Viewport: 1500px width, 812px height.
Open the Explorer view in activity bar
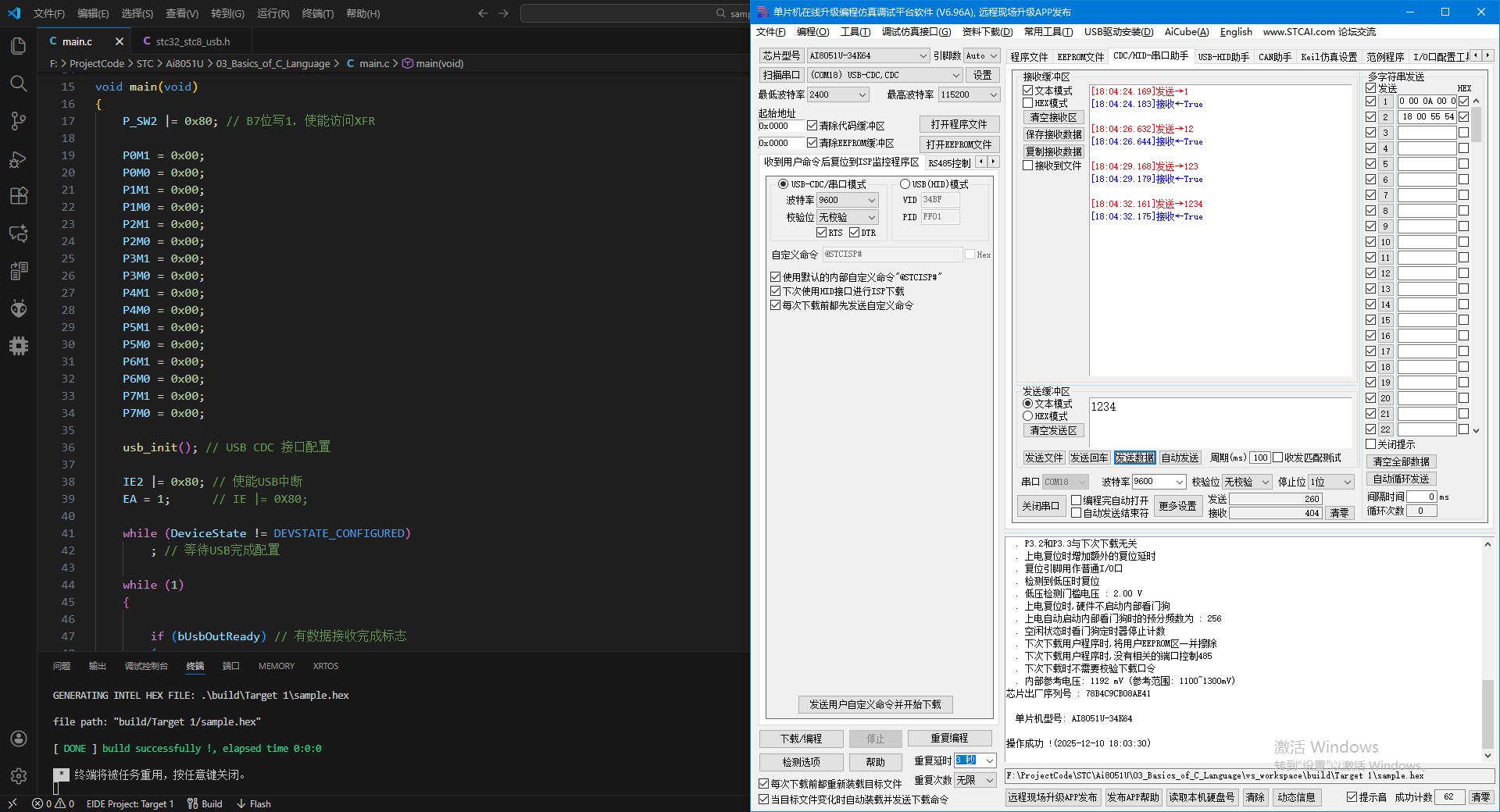click(19, 46)
